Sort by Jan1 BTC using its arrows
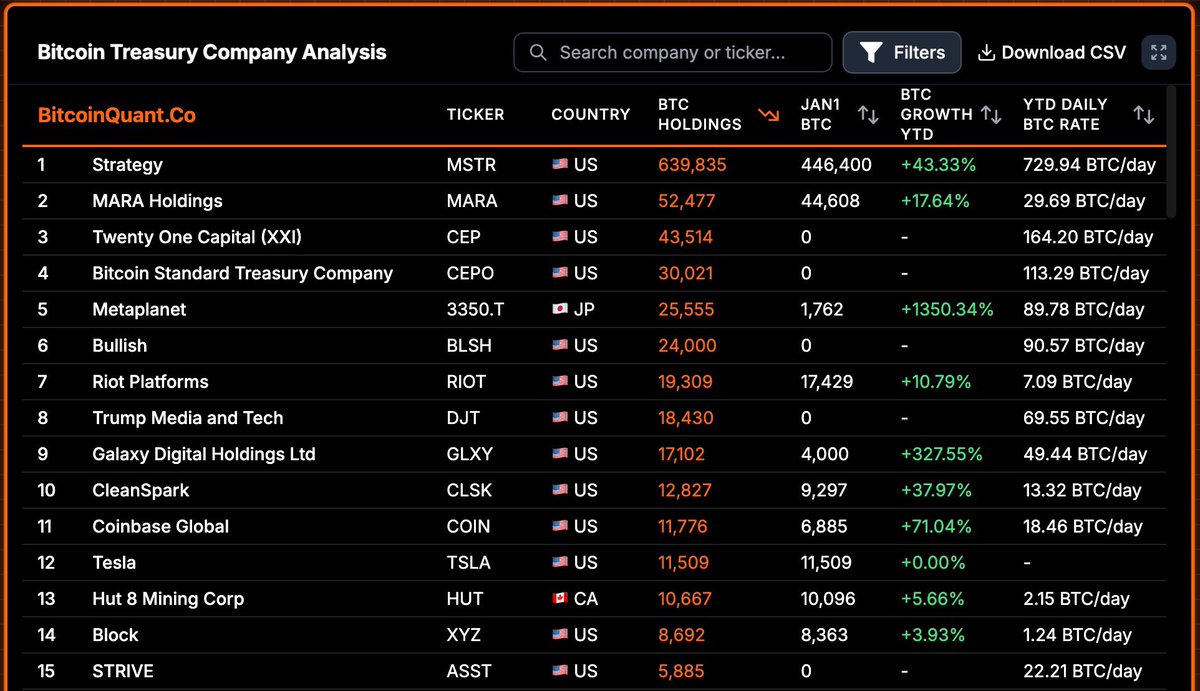1200x691 pixels. pos(868,114)
